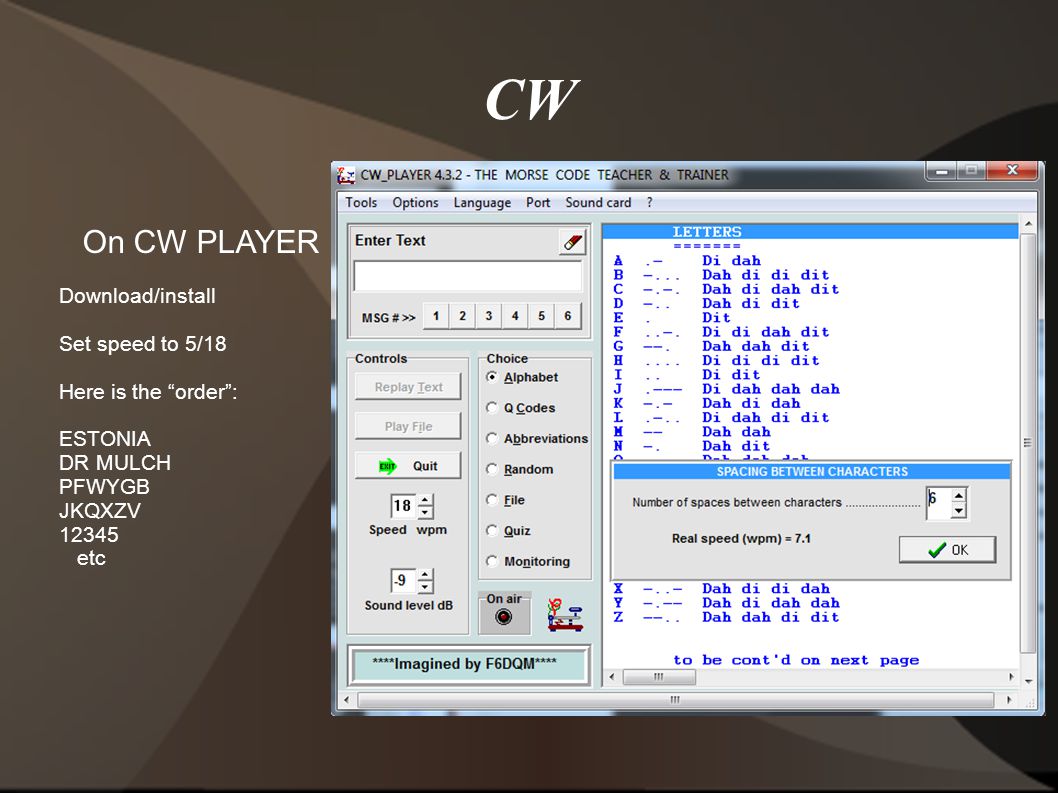Click the slide text 'Set speed to 5/18'
The image size is (1058, 793).
pos(142,344)
